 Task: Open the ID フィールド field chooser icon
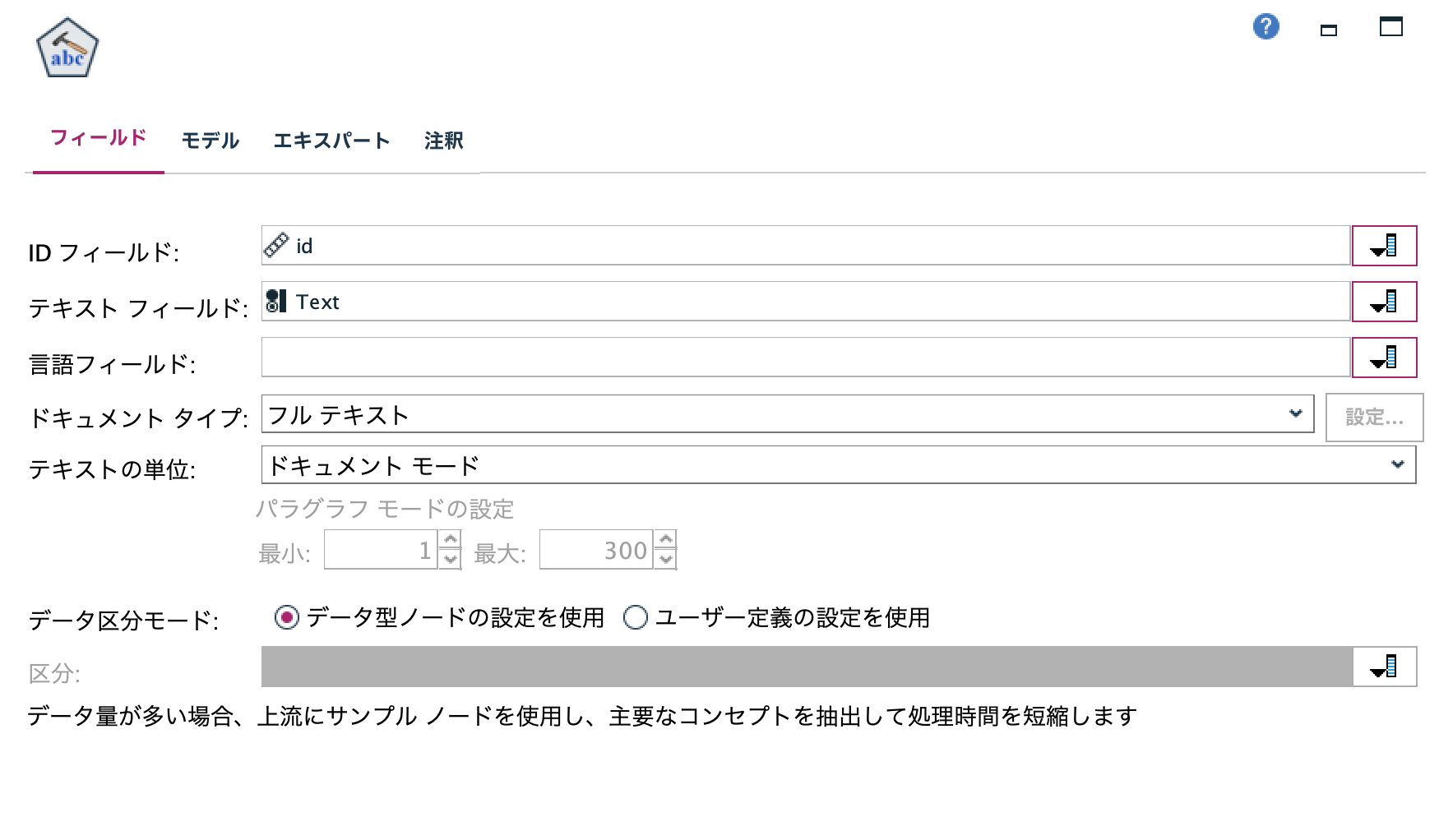tap(1384, 247)
